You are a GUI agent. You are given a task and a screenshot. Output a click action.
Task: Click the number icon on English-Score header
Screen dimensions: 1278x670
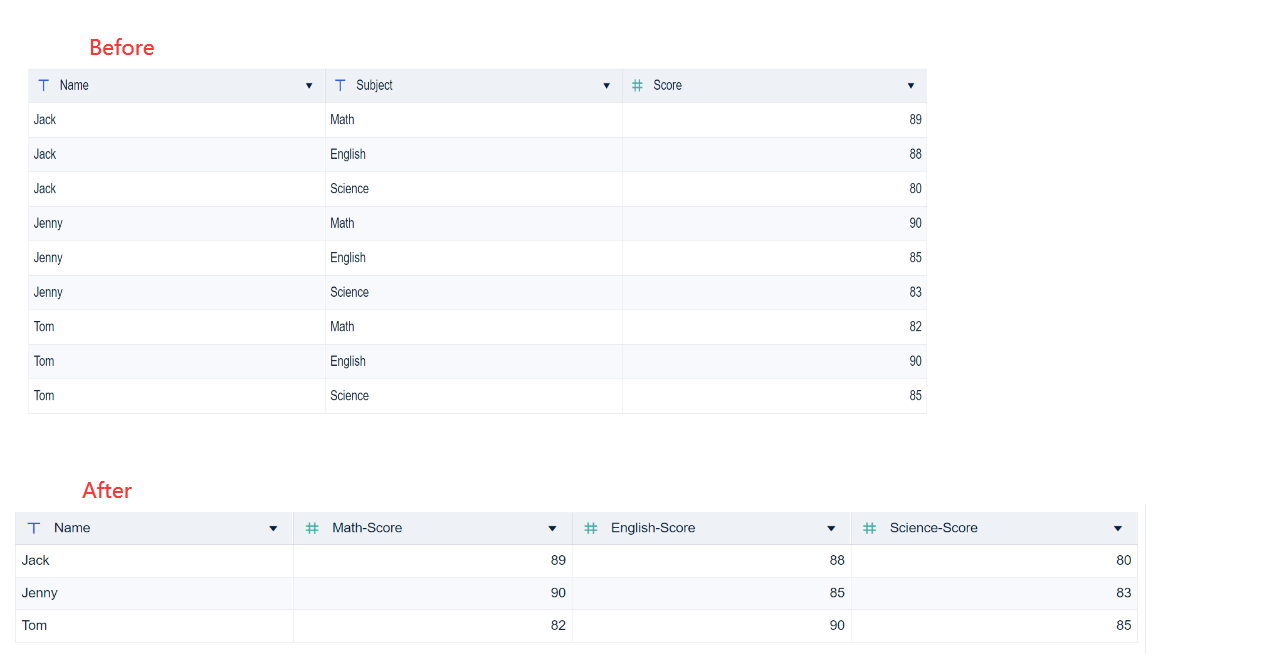pos(591,527)
